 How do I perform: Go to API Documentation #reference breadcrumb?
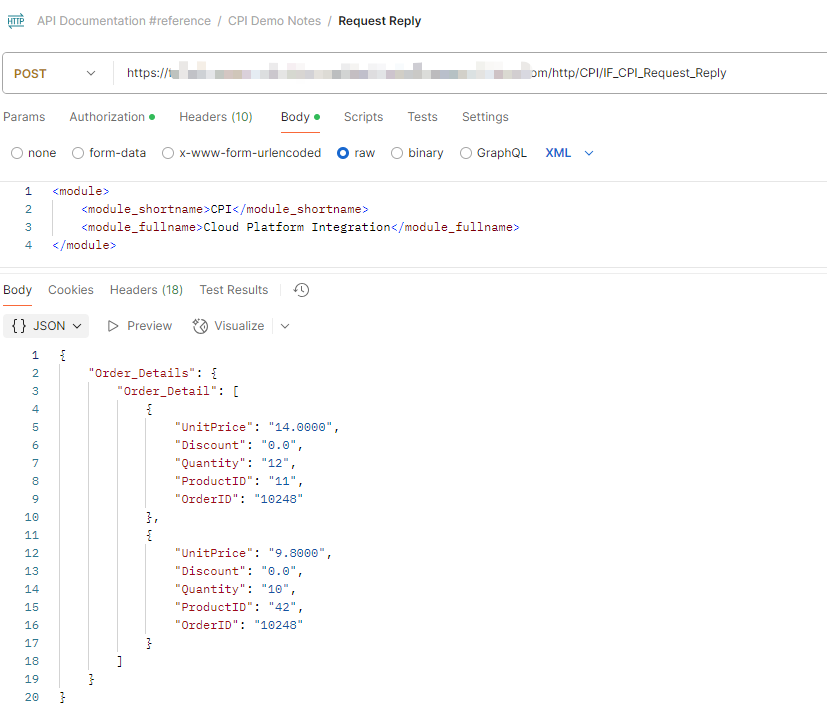coord(123,21)
